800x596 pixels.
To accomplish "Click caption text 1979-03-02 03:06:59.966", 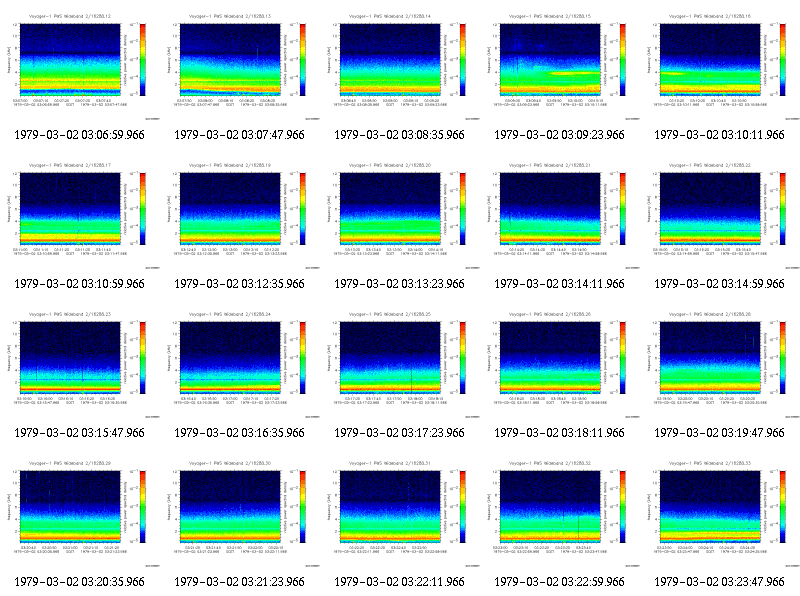I will point(80,135).
